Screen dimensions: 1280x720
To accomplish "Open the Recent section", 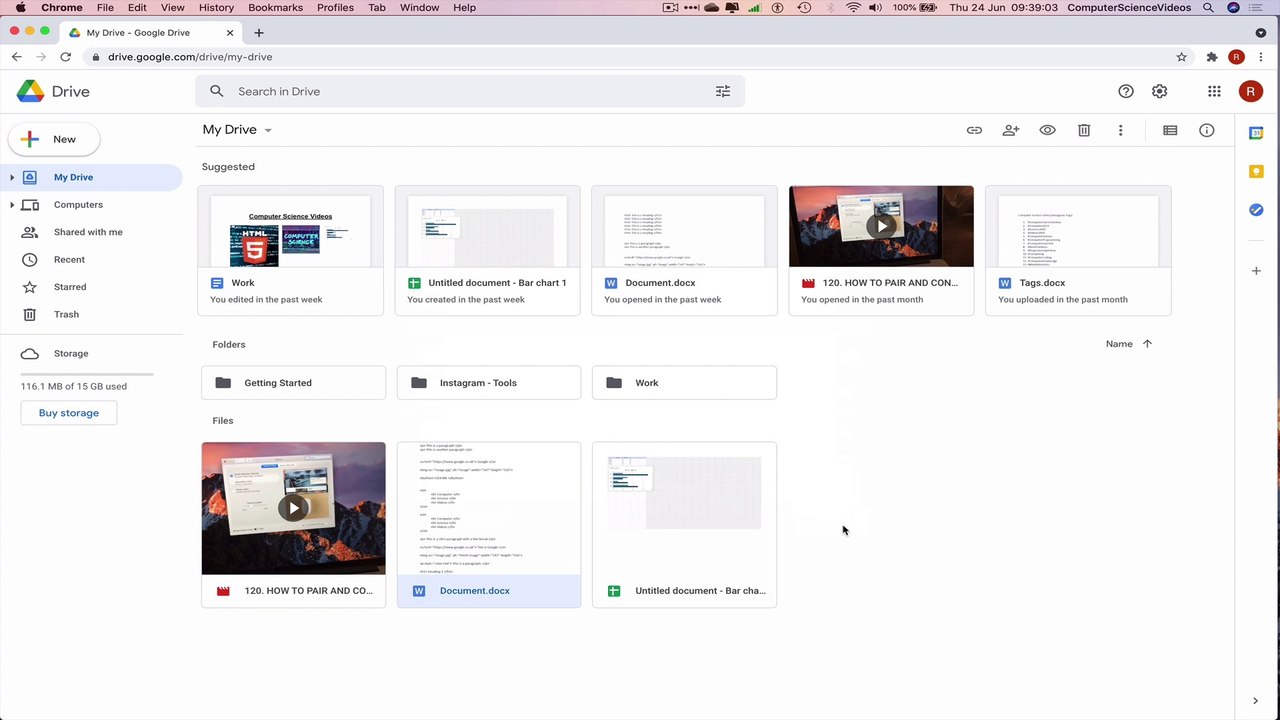I will coord(69,260).
